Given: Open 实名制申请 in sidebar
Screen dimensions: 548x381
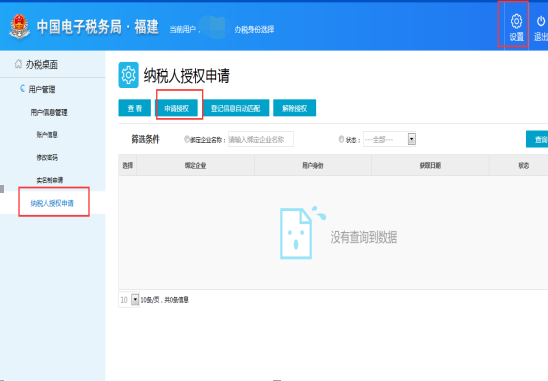Looking at the screenshot, I should [x=50, y=180].
